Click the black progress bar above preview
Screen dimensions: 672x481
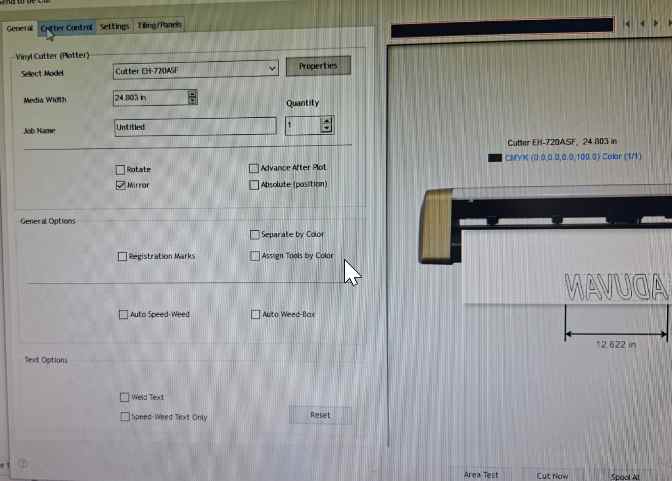click(x=502, y=27)
